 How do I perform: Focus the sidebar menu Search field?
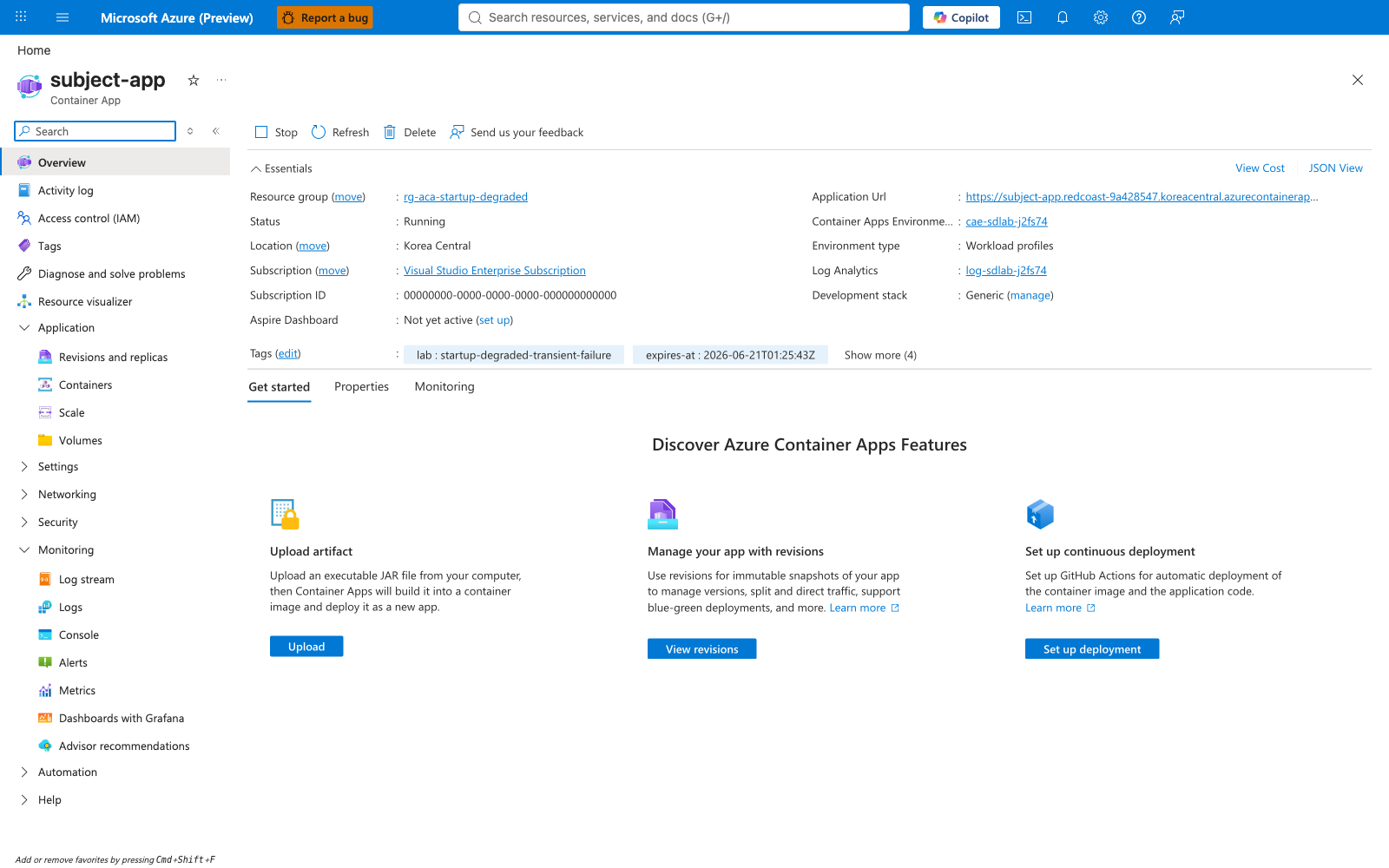pyautogui.click(x=95, y=131)
